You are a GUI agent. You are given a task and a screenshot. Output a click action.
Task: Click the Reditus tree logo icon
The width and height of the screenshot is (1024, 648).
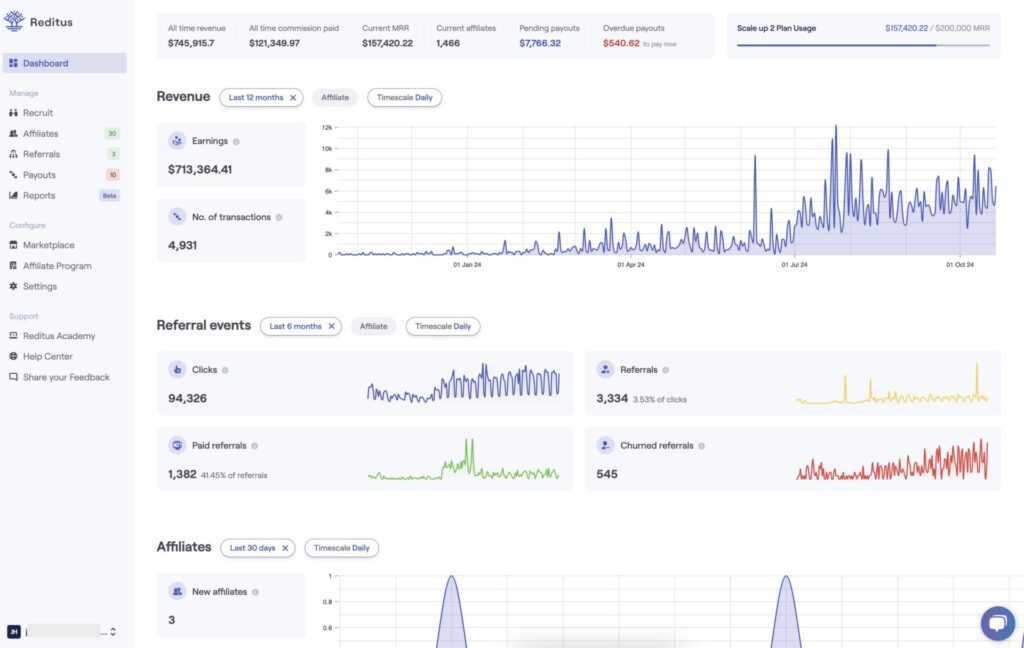(x=14, y=21)
